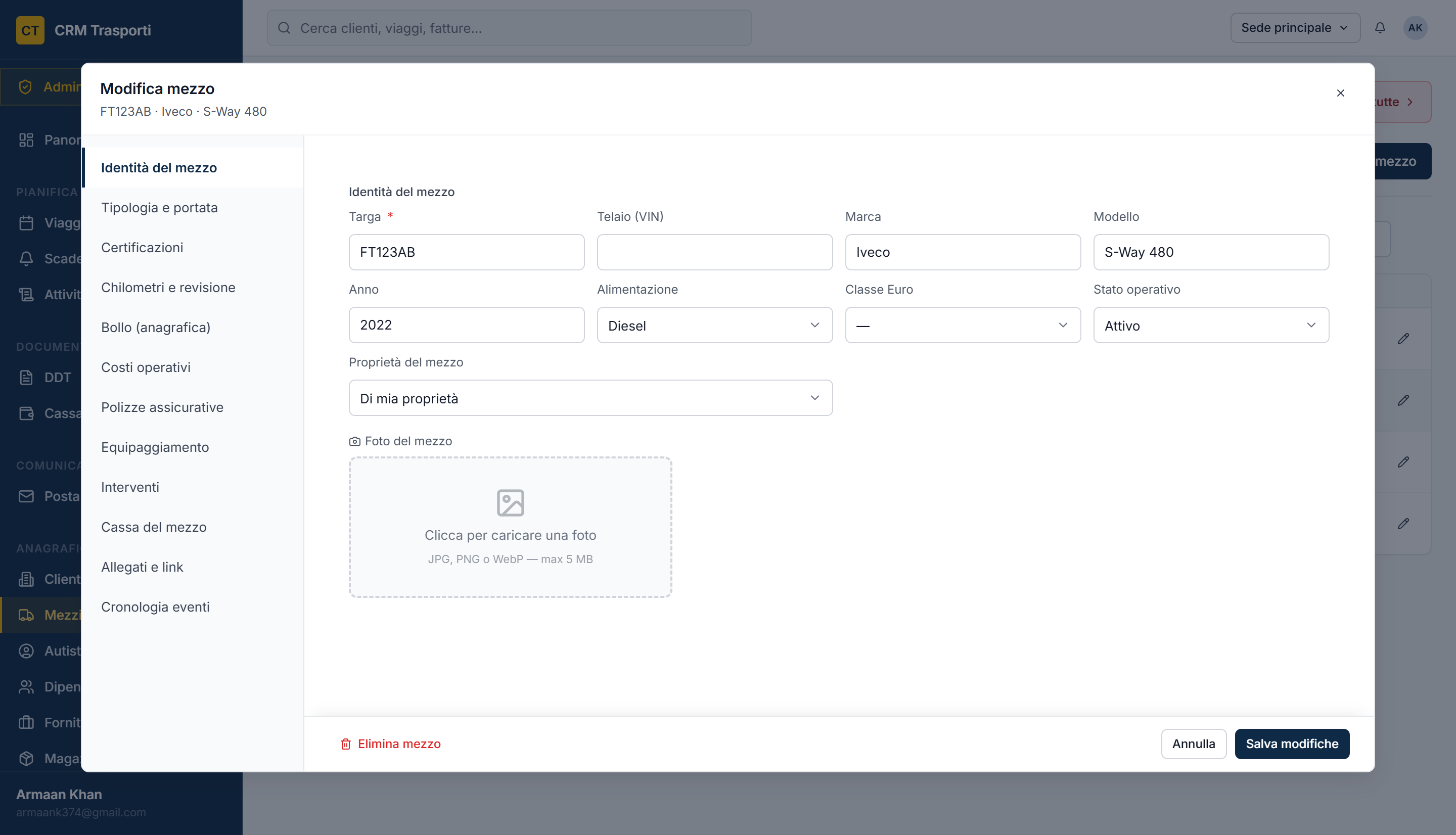Open the Certificazioni section

(193, 247)
